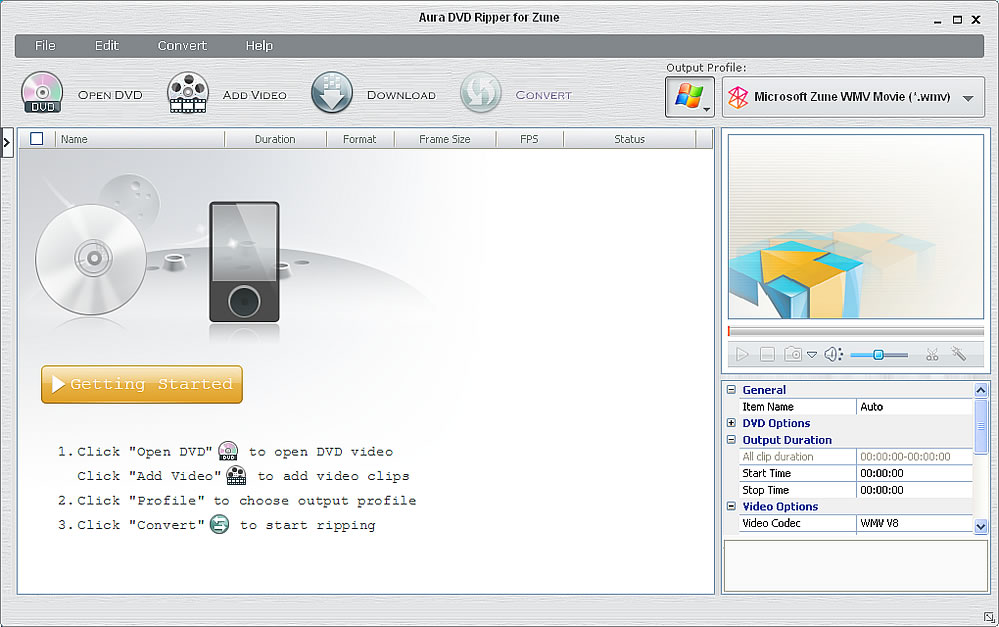The height and width of the screenshot is (627, 999).
Task: Click the Stop Time value field
Action: click(914, 490)
